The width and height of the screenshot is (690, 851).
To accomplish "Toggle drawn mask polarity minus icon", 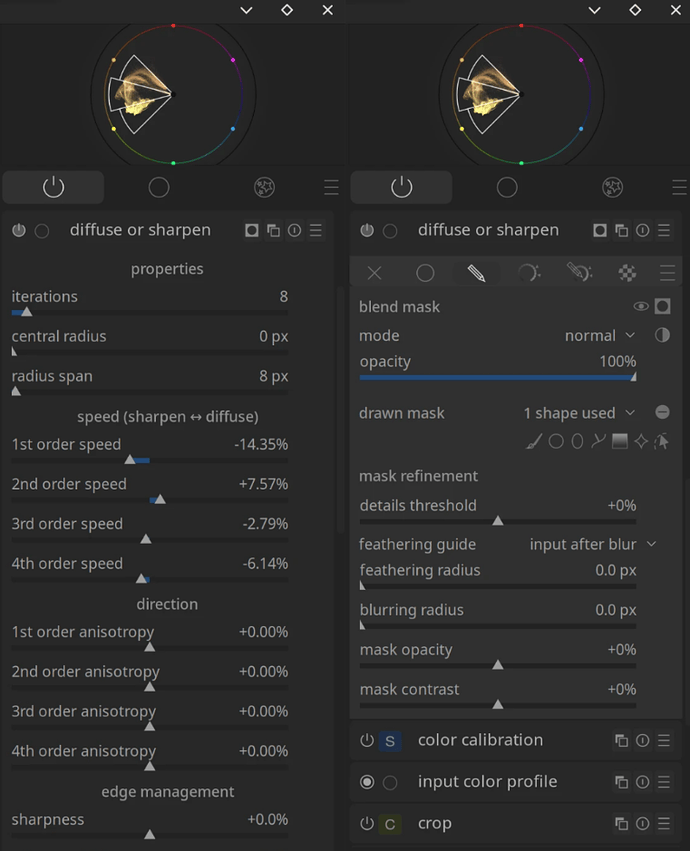I will click(x=662, y=413).
